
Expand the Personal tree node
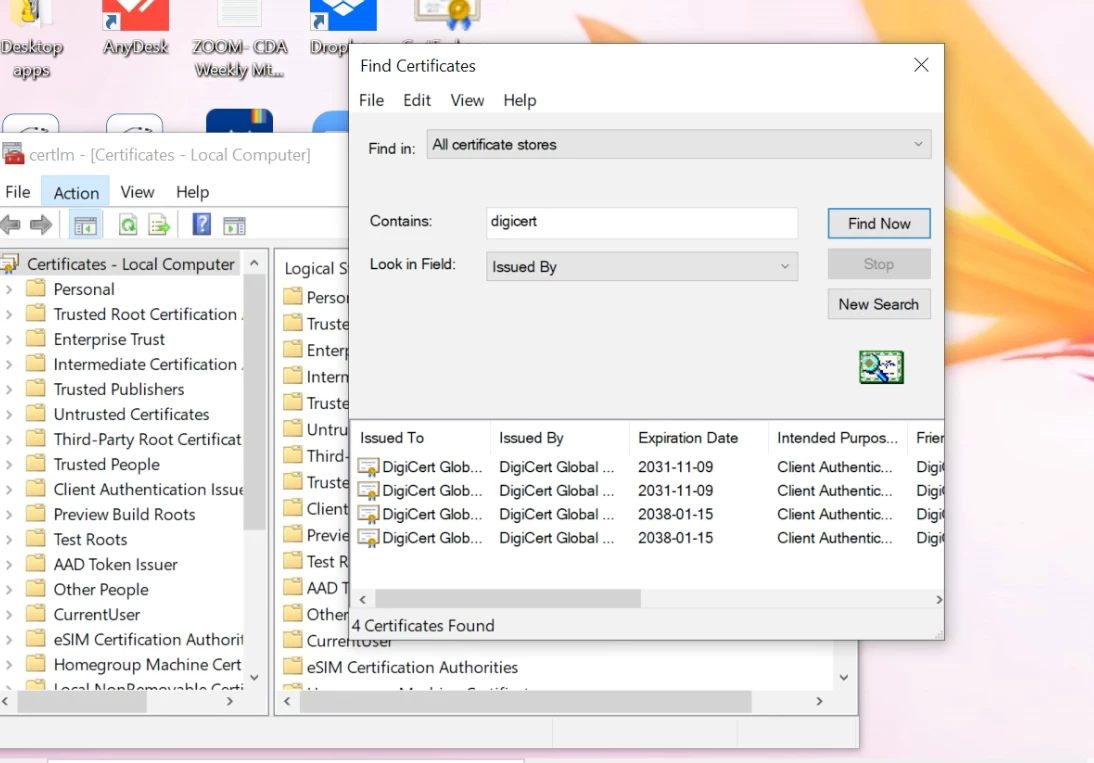[9, 289]
